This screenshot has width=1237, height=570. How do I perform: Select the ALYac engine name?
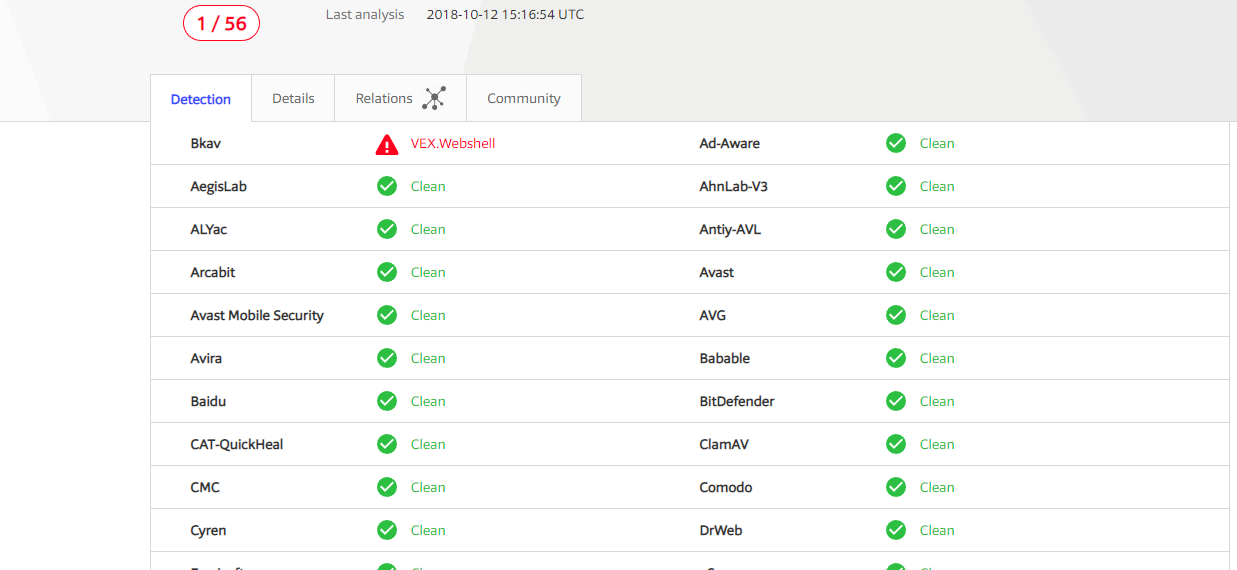(x=209, y=229)
